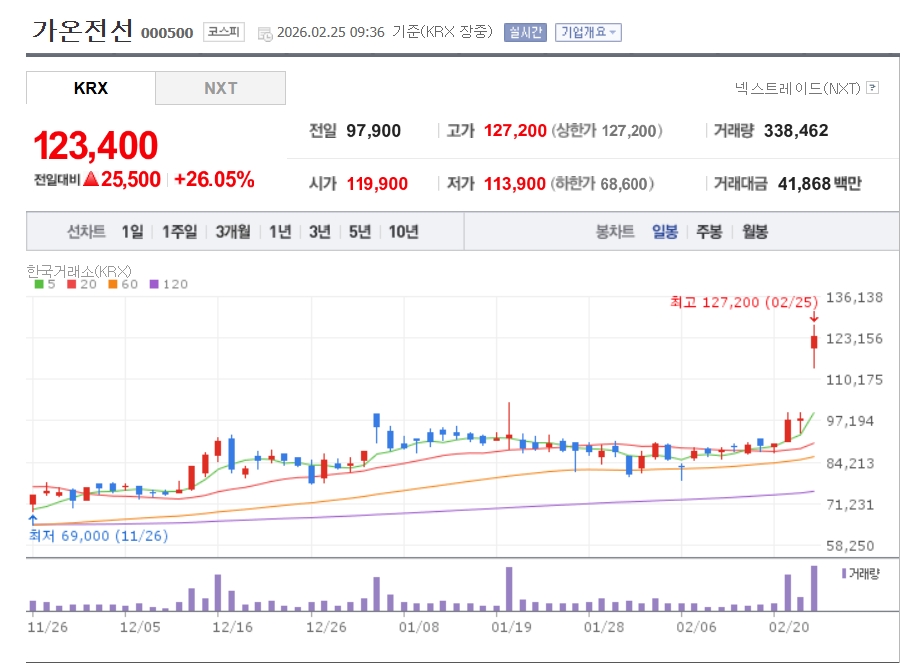Show the 1년 line chart
Screen dimensions: 900x663
click(280, 232)
